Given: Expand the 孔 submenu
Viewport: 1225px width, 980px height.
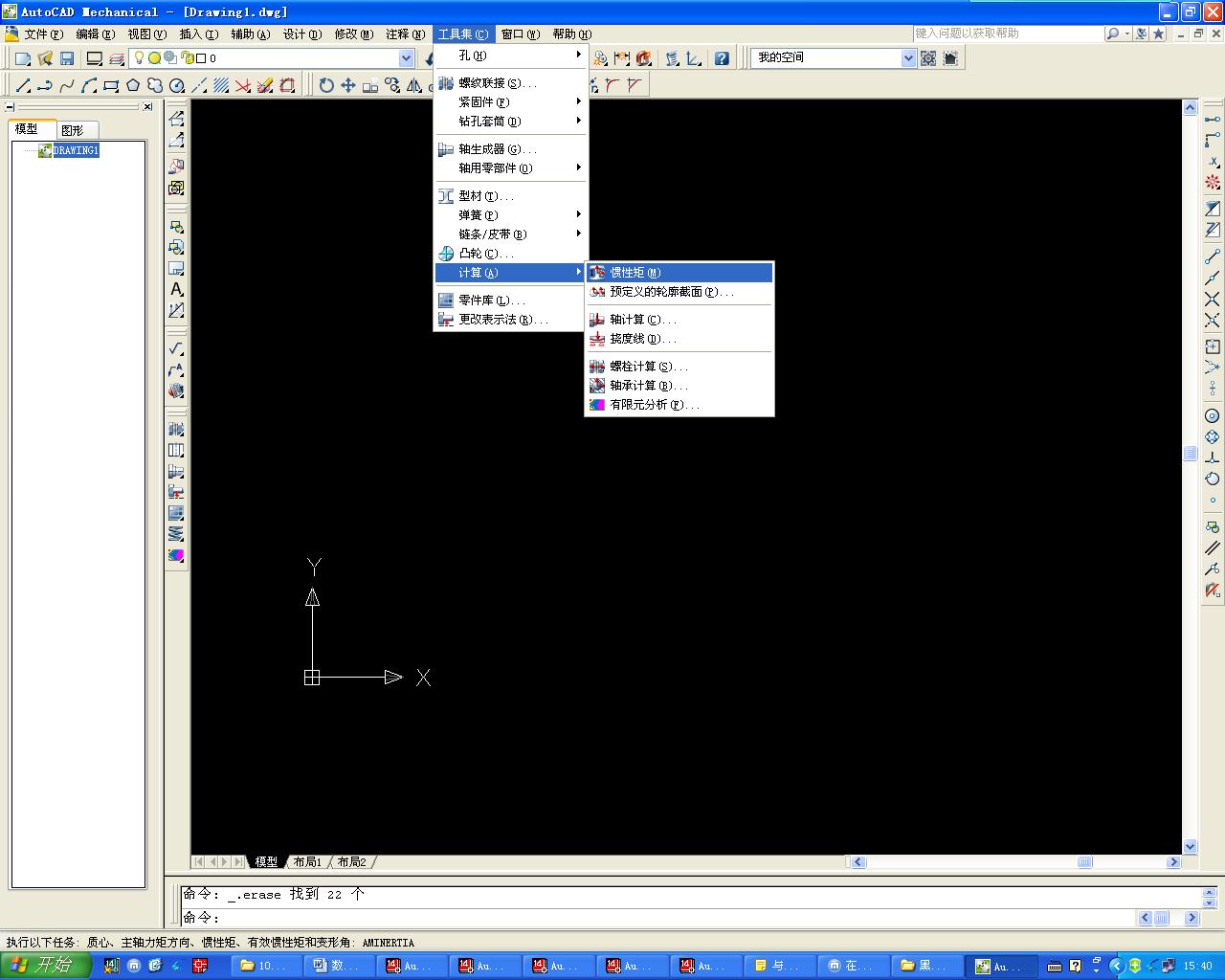Looking at the screenshot, I should 511,56.
